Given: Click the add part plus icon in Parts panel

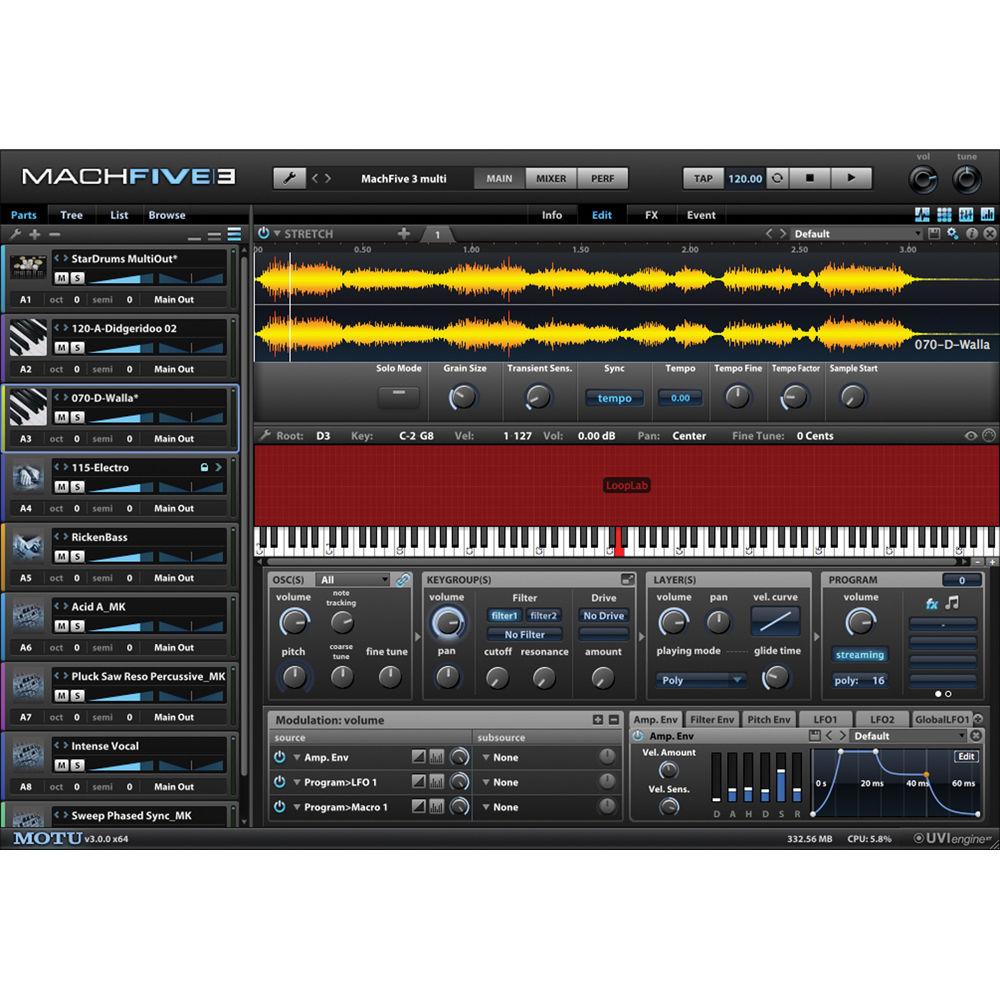Looking at the screenshot, I should (32, 234).
